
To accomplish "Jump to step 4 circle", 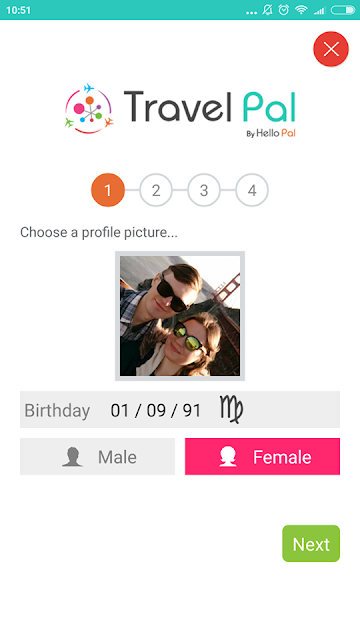I will [252, 190].
